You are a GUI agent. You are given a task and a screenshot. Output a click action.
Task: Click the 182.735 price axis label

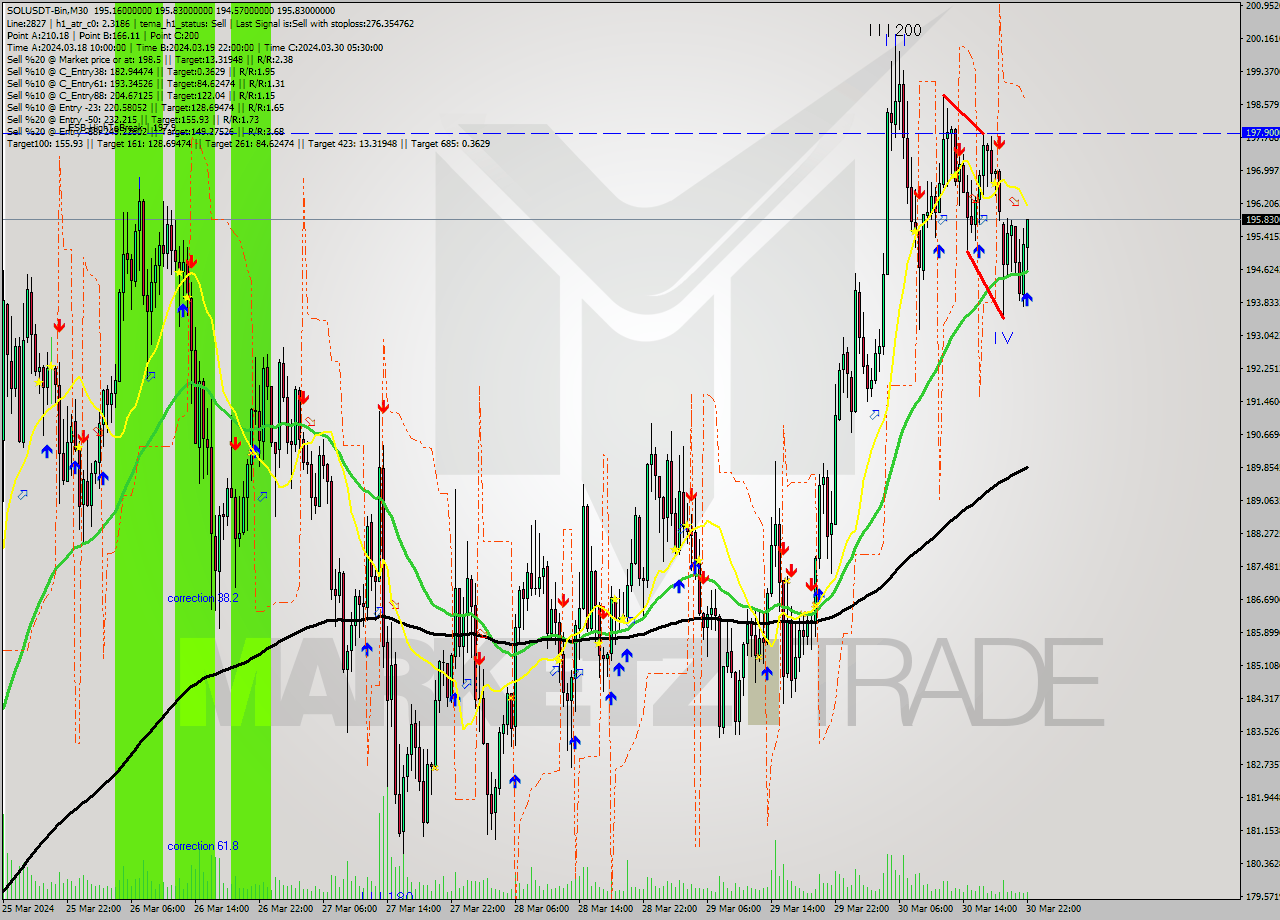tap(1262, 764)
